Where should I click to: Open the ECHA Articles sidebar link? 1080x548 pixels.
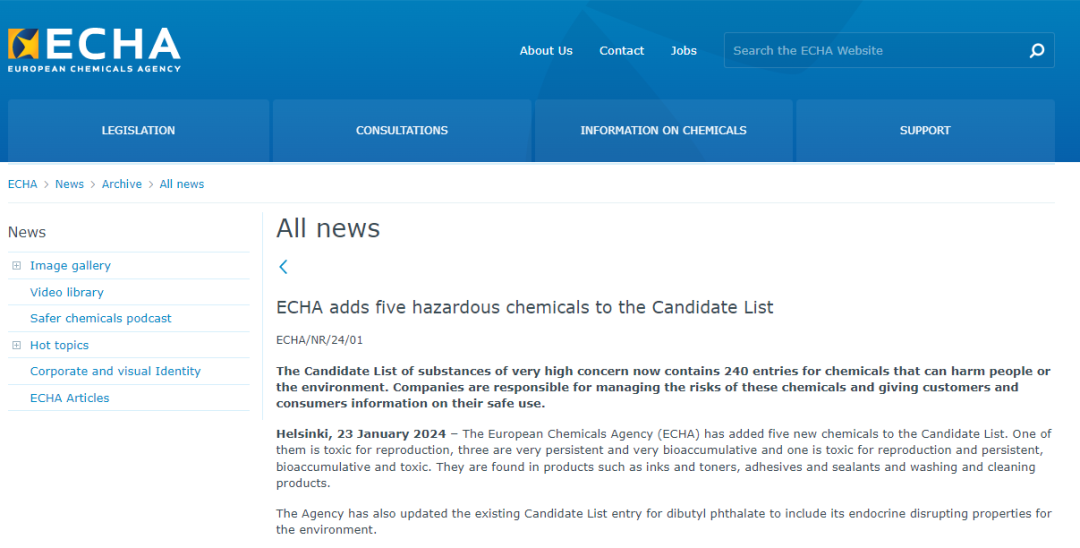click(70, 398)
